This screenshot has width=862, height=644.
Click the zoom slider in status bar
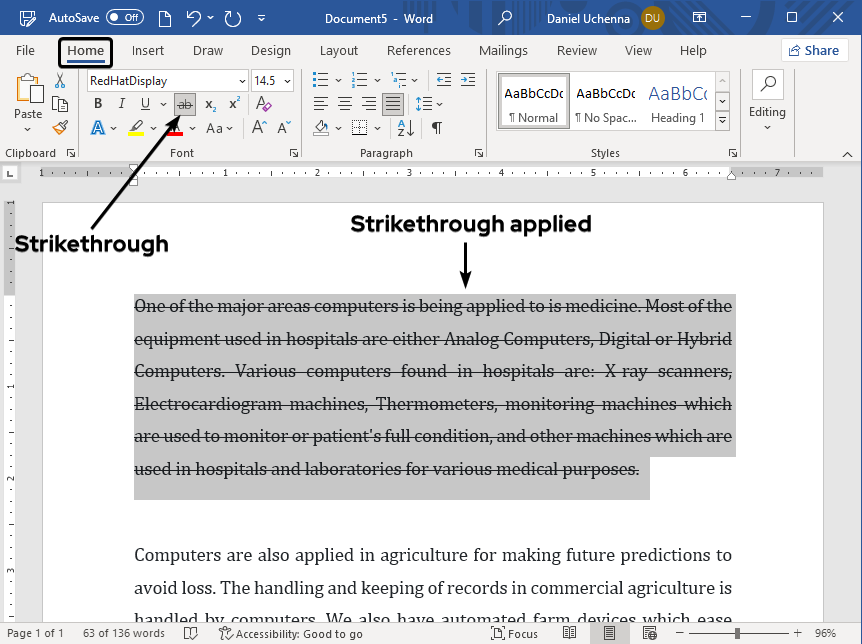pos(738,634)
